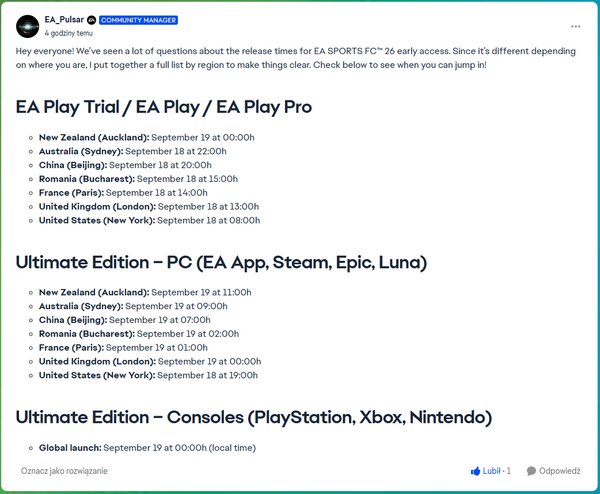The height and width of the screenshot is (494, 600).
Task: Select 'United States (New York): September 18 at 08:00h'
Action: (149, 220)
